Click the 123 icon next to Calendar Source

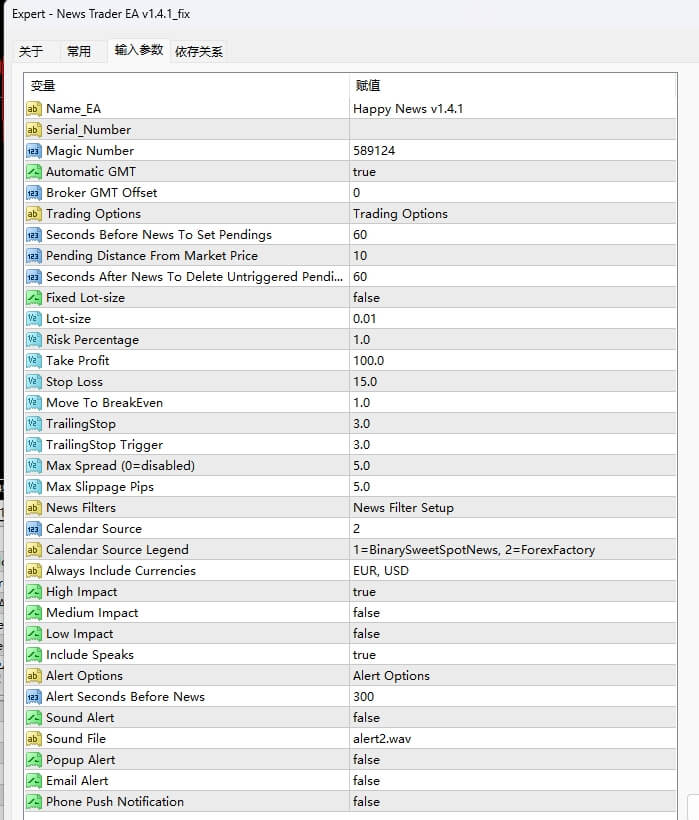pyautogui.click(x=36, y=528)
